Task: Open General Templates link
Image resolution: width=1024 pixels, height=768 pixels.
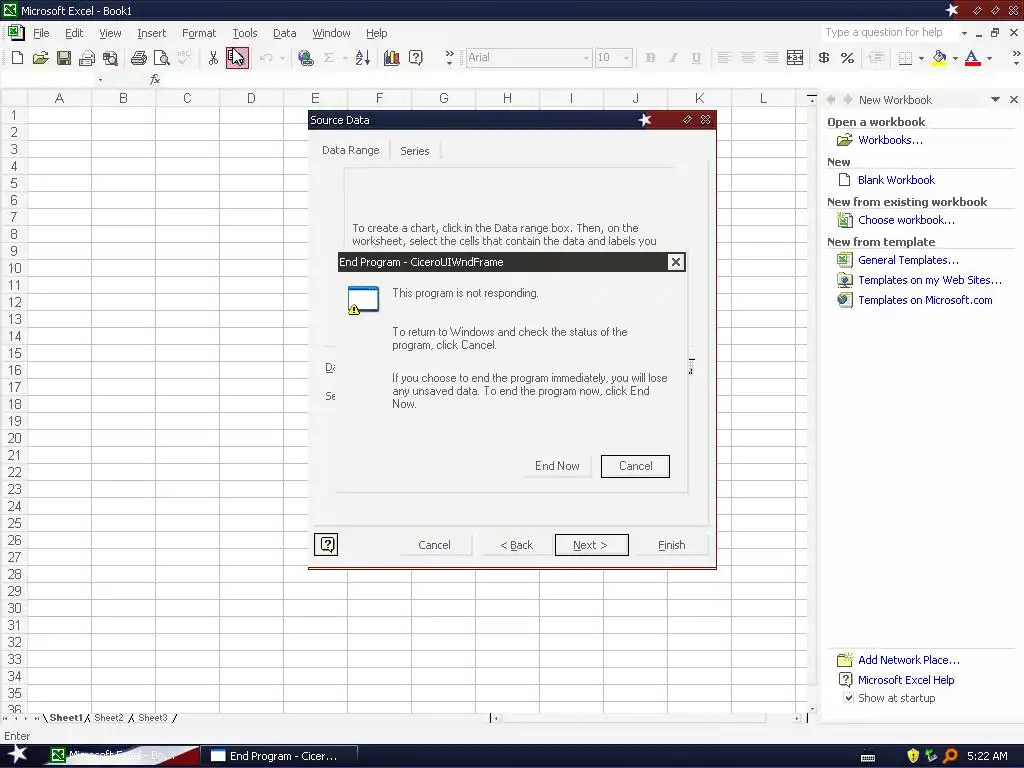Action: [908, 260]
